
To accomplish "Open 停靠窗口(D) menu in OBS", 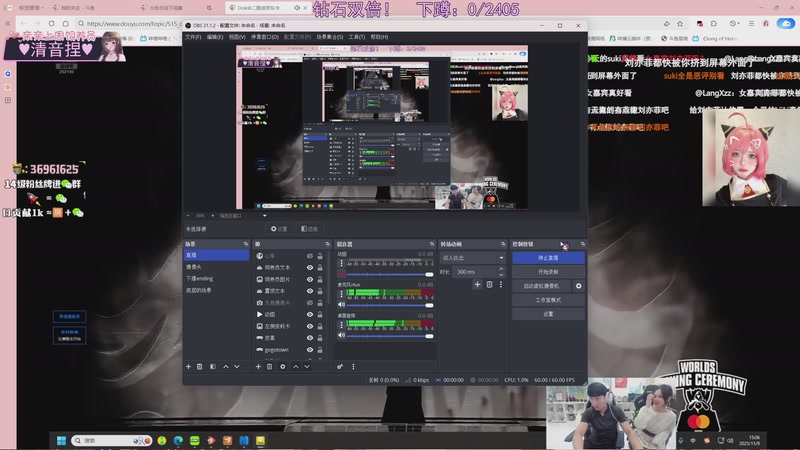I will [x=264, y=37].
